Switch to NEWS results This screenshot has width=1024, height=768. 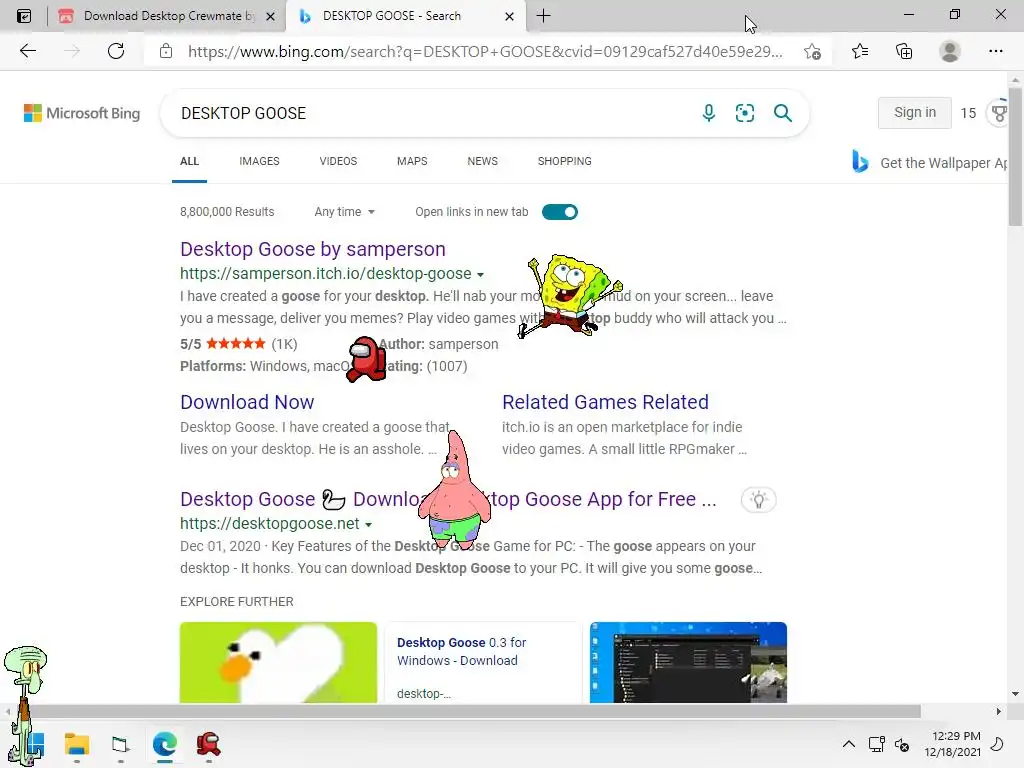click(x=483, y=161)
